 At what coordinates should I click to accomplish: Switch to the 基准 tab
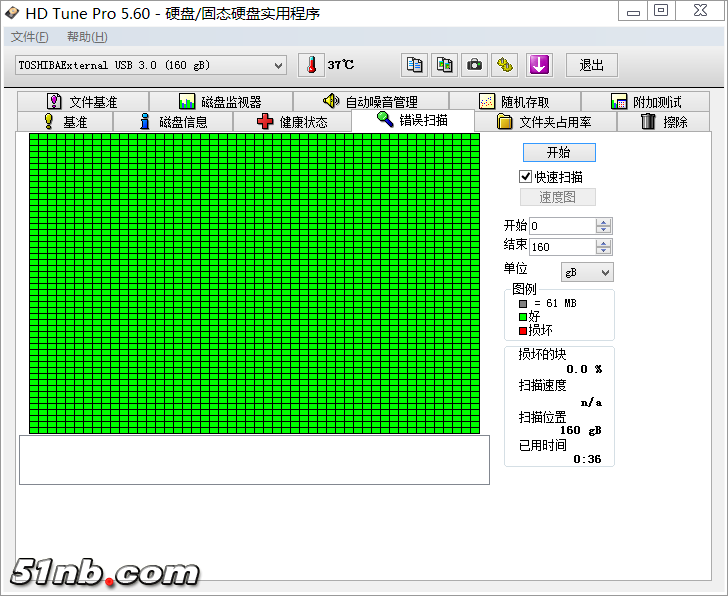(x=65, y=122)
